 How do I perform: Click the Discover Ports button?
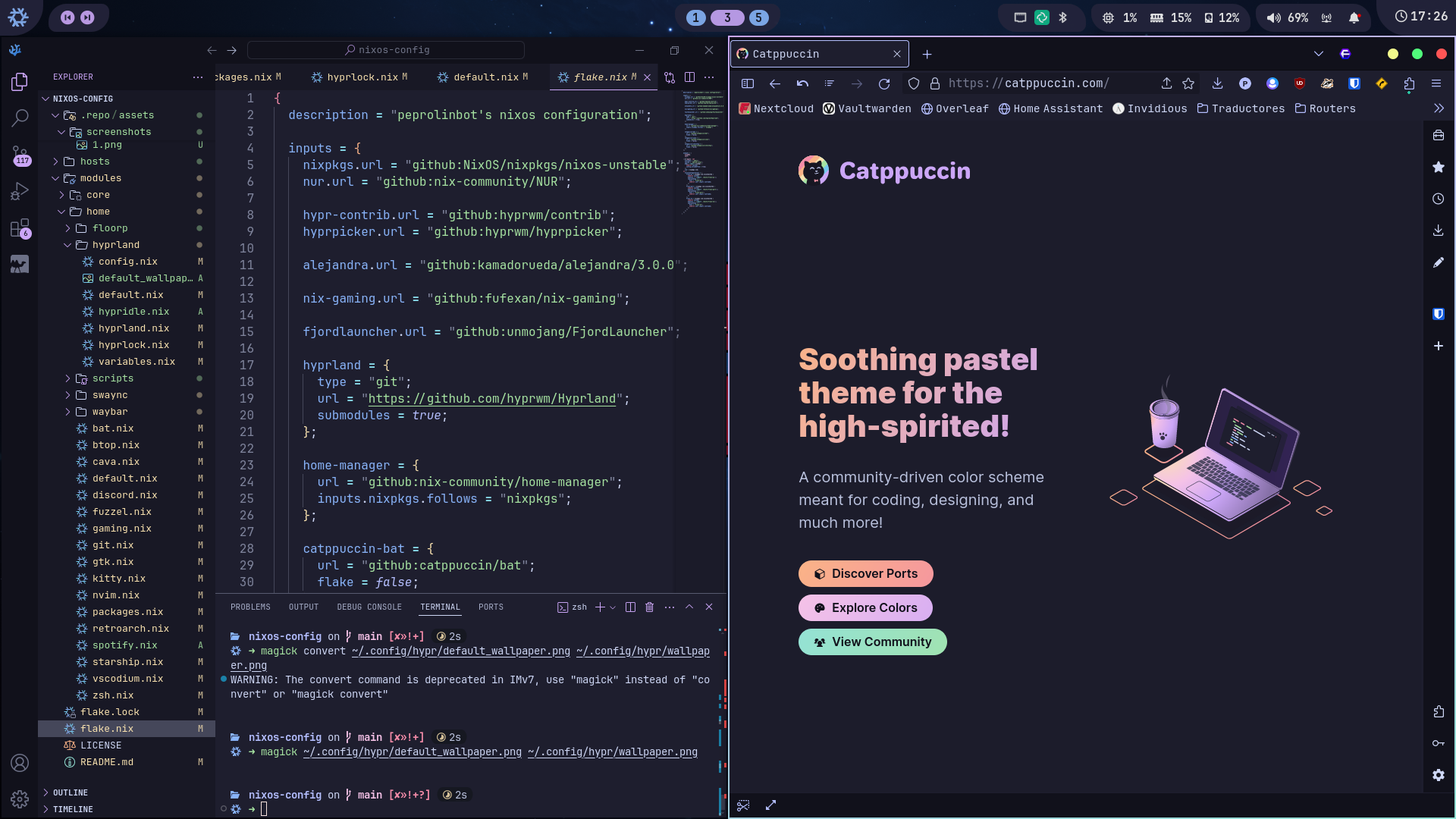(x=865, y=574)
